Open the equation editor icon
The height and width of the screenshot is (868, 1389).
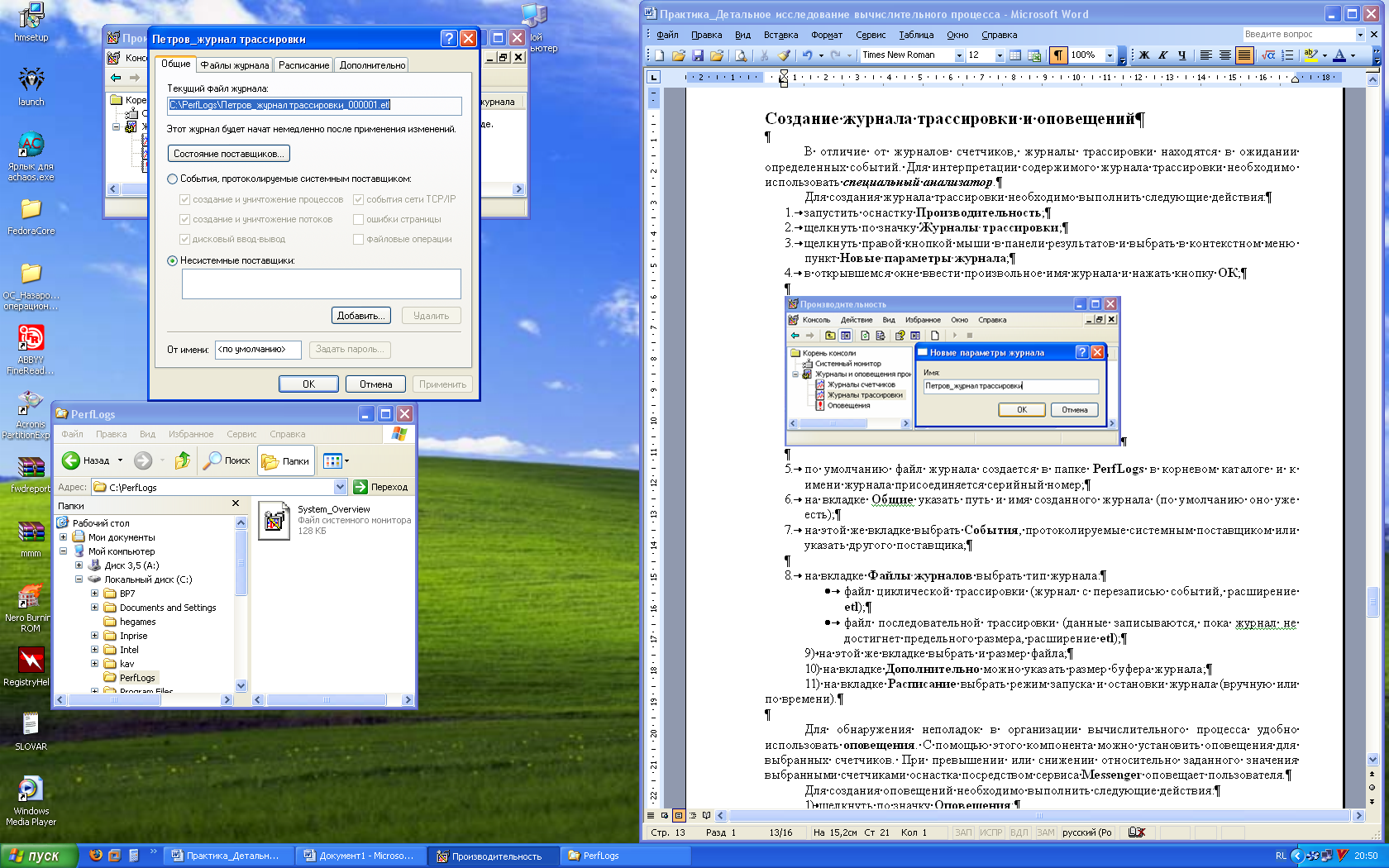[x=1268, y=55]
